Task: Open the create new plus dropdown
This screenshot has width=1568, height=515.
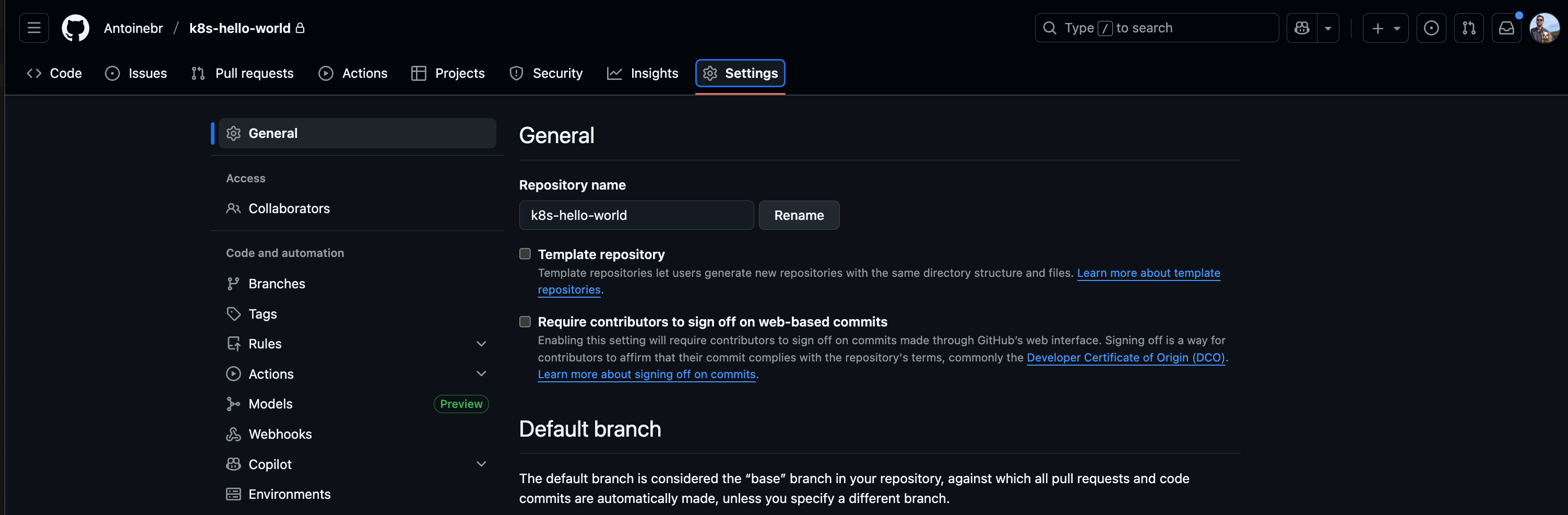Action: [1385, 28]
